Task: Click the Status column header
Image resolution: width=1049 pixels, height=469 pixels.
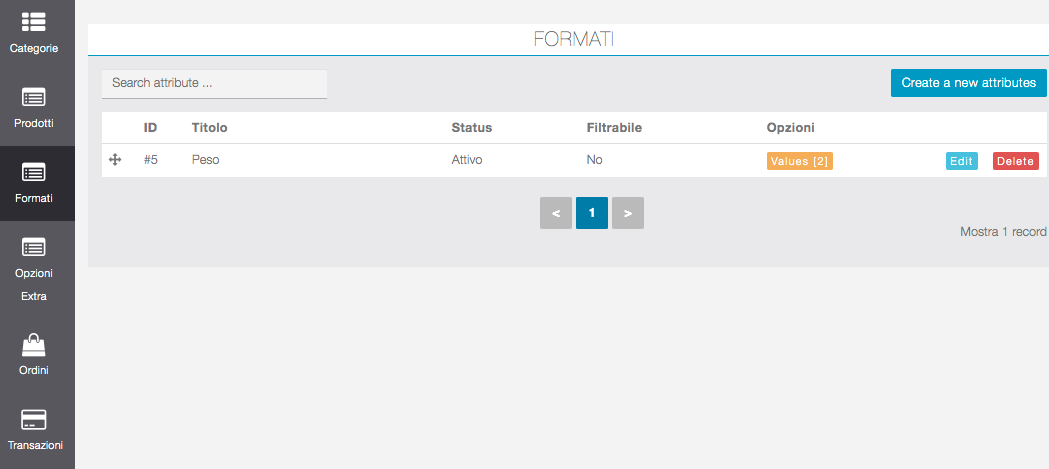Action: (x=471, y=128)
